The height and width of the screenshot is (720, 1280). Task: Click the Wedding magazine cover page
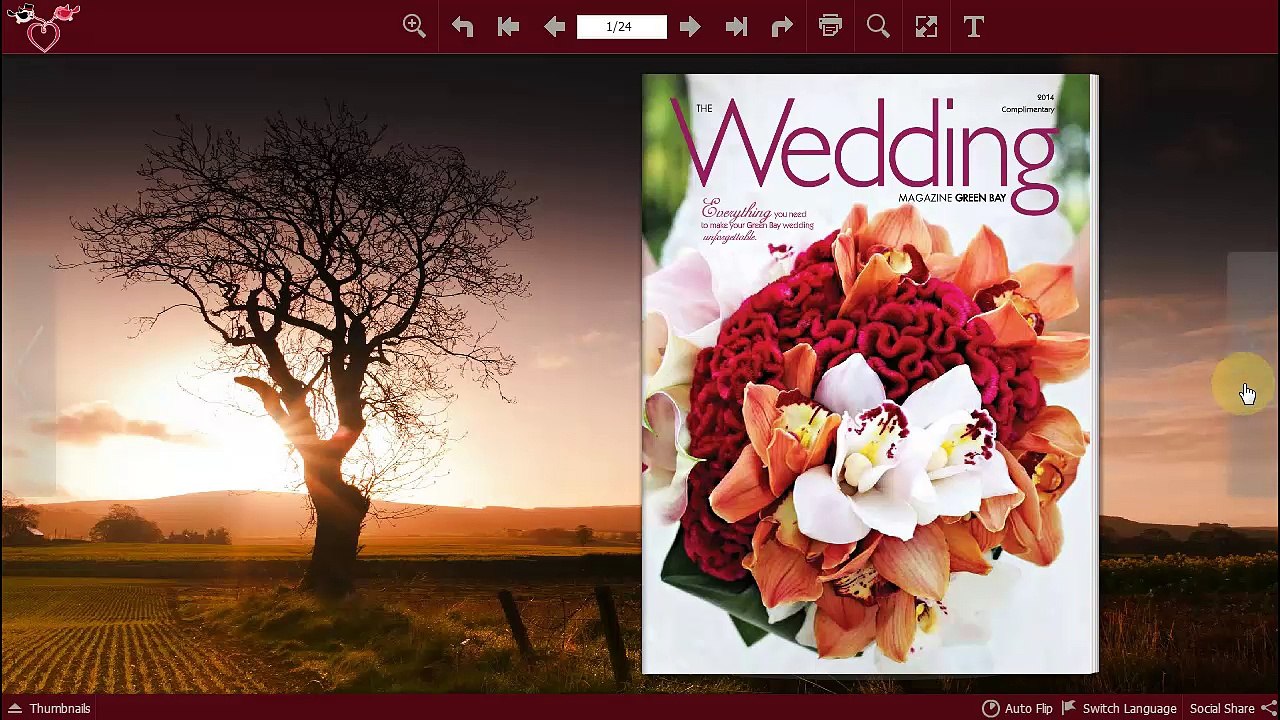[870, 374]
